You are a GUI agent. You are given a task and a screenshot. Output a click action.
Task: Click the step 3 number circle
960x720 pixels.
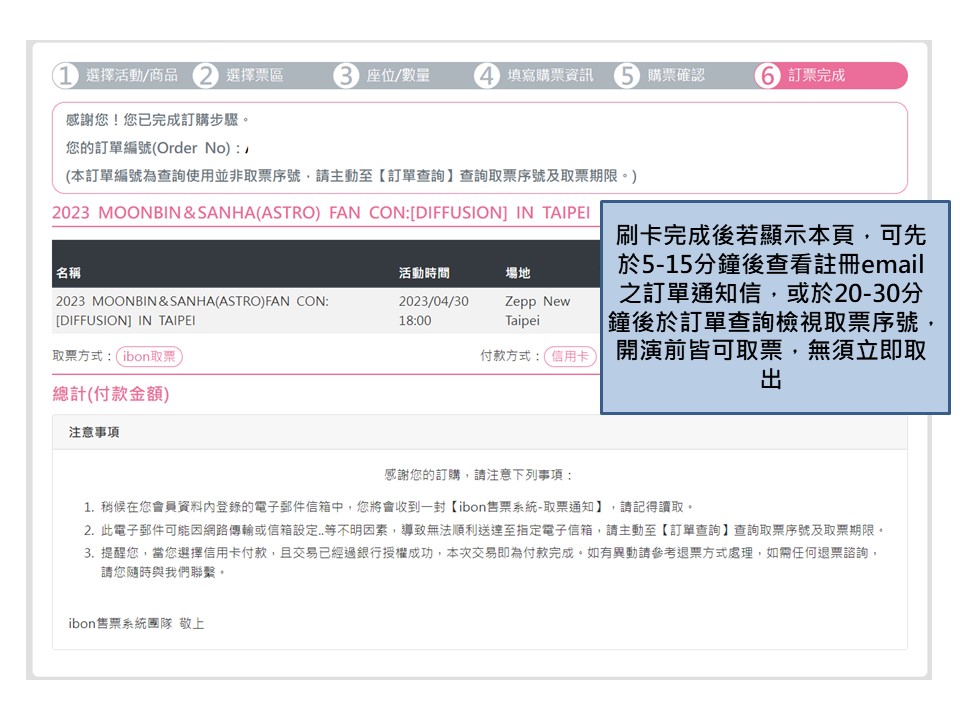[x=346, y=76]
